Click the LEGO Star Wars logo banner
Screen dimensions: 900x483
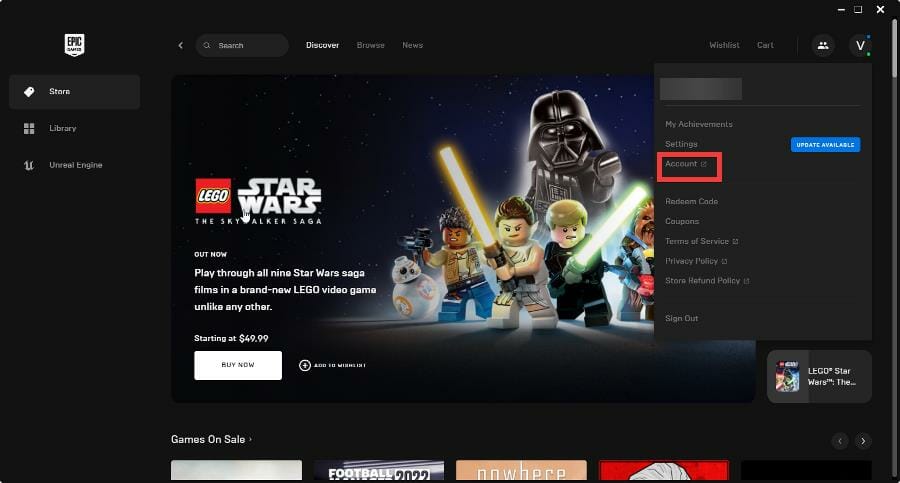point(258,201)
